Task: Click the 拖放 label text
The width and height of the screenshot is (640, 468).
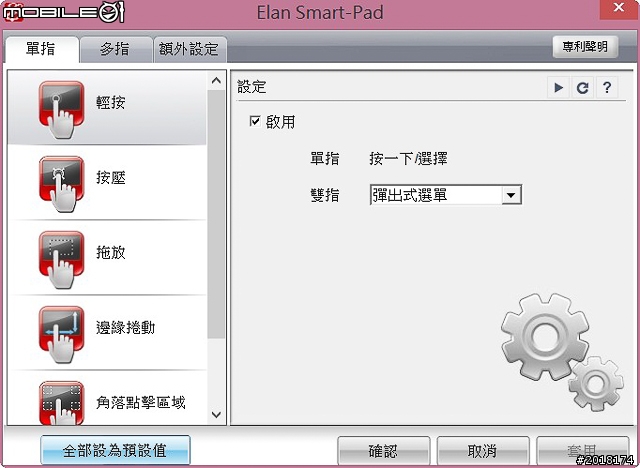Action: 111,253
